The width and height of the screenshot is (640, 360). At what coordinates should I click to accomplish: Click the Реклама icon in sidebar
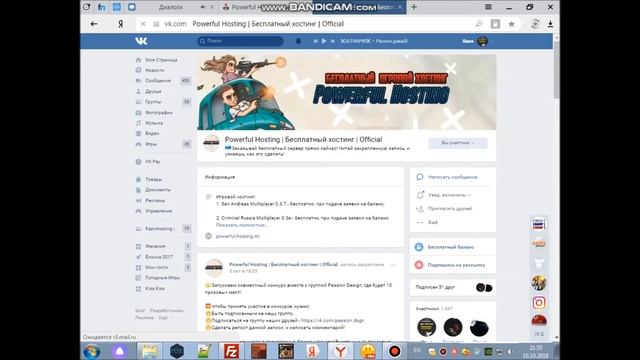coord(138,200)
